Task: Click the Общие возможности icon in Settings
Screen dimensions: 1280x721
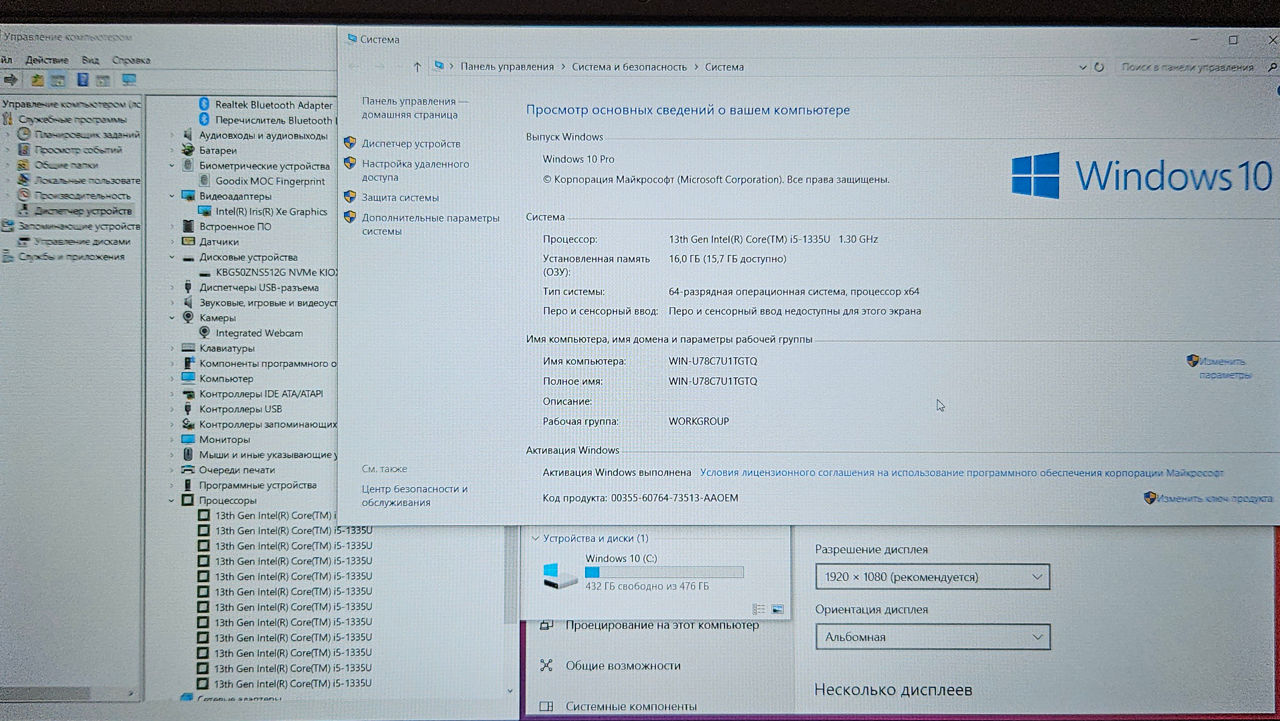Action: 546,665
